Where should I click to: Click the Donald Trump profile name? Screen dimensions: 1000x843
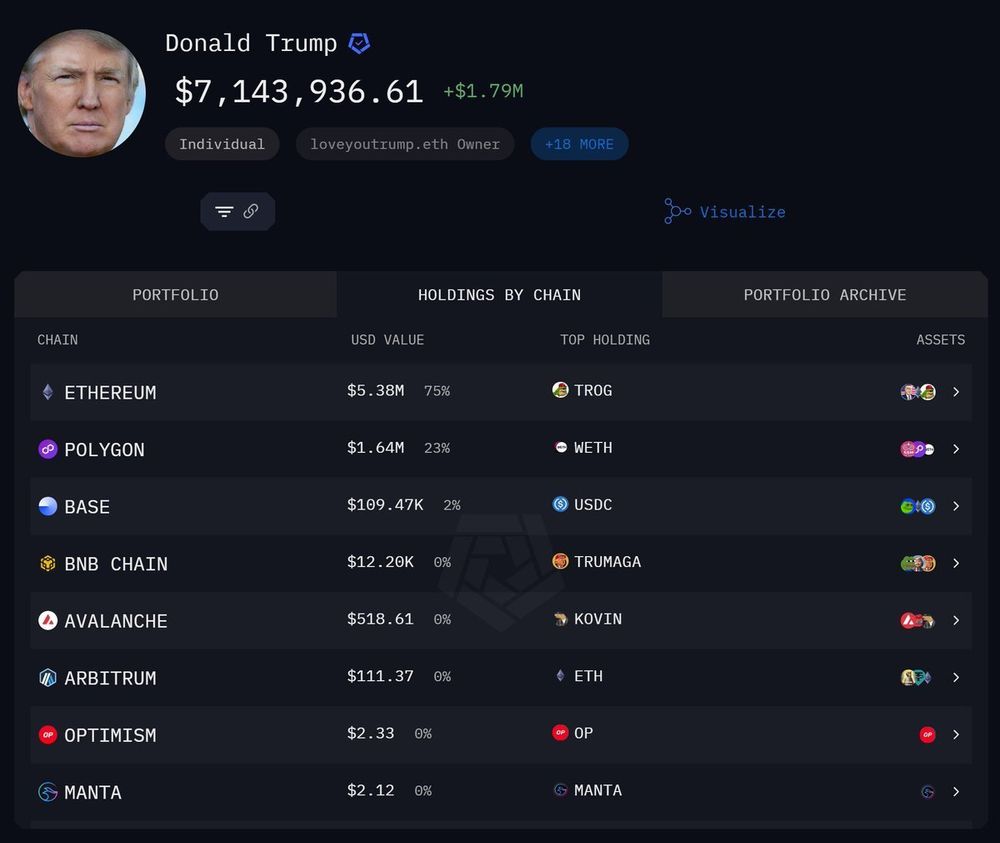[251, 43]
